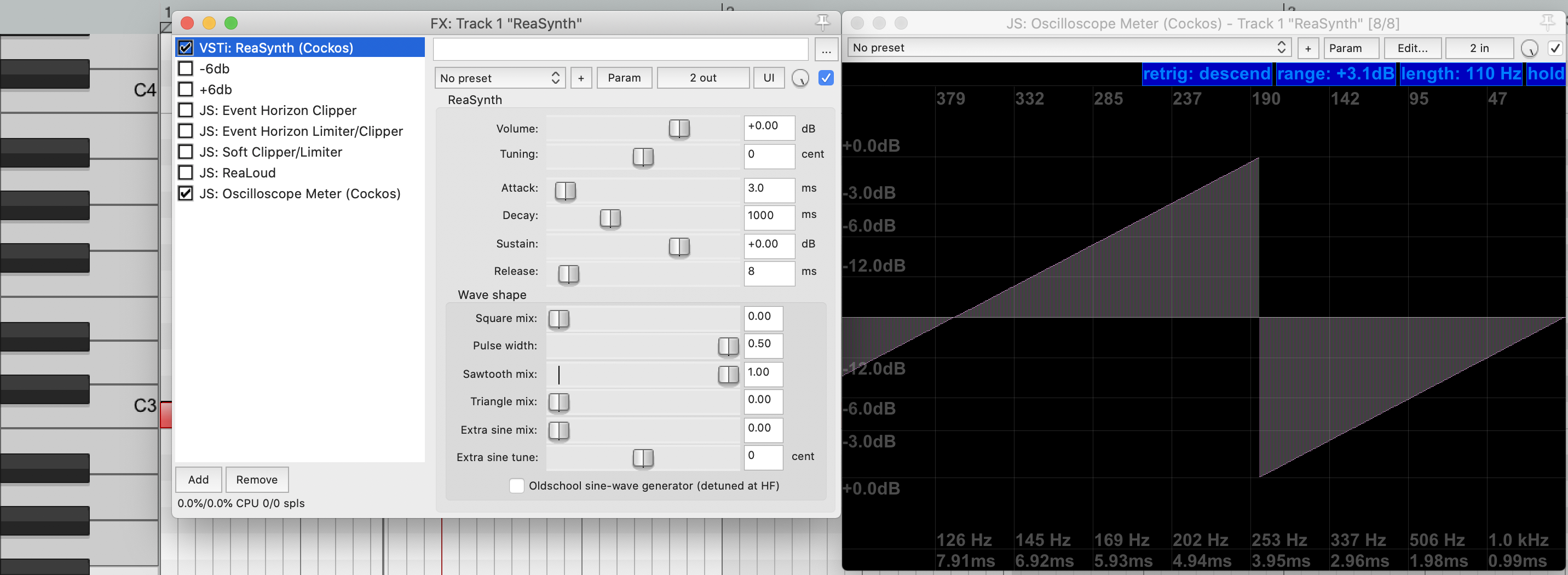
Task: Pin the ReaSynth FX window open
Action: 823,22
